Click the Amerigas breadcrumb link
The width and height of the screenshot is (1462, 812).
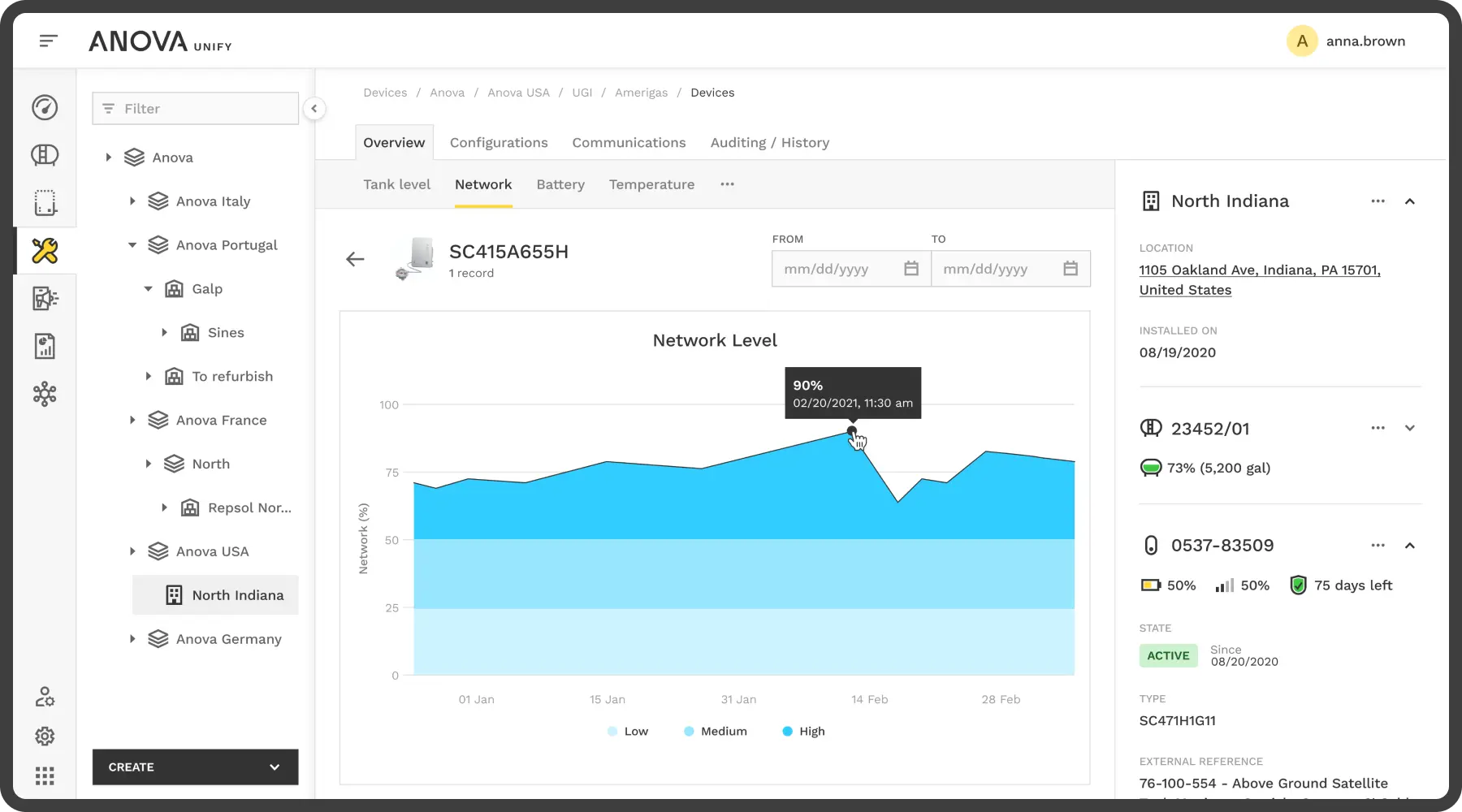tap(641, 93)
